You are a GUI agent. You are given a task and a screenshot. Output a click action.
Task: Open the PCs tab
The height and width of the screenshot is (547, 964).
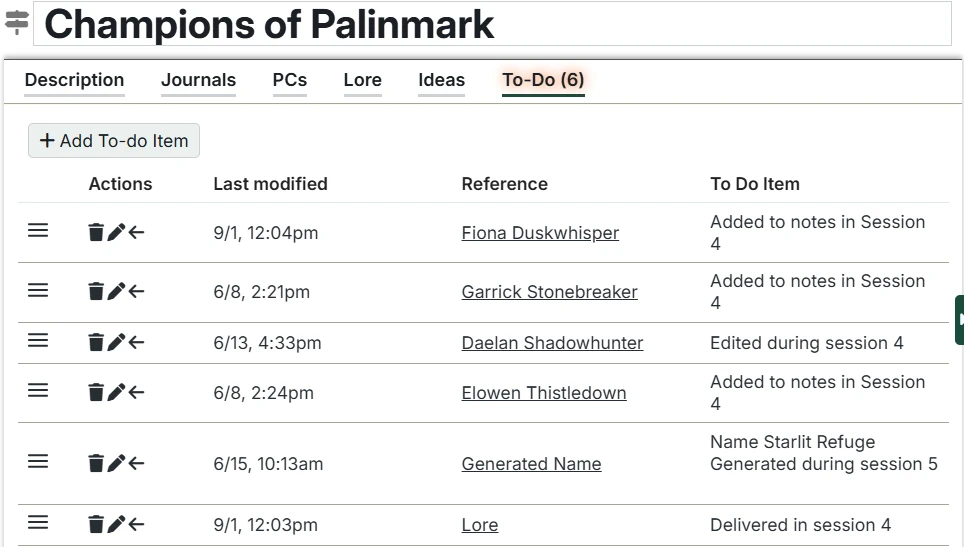[x=290, y=80]
